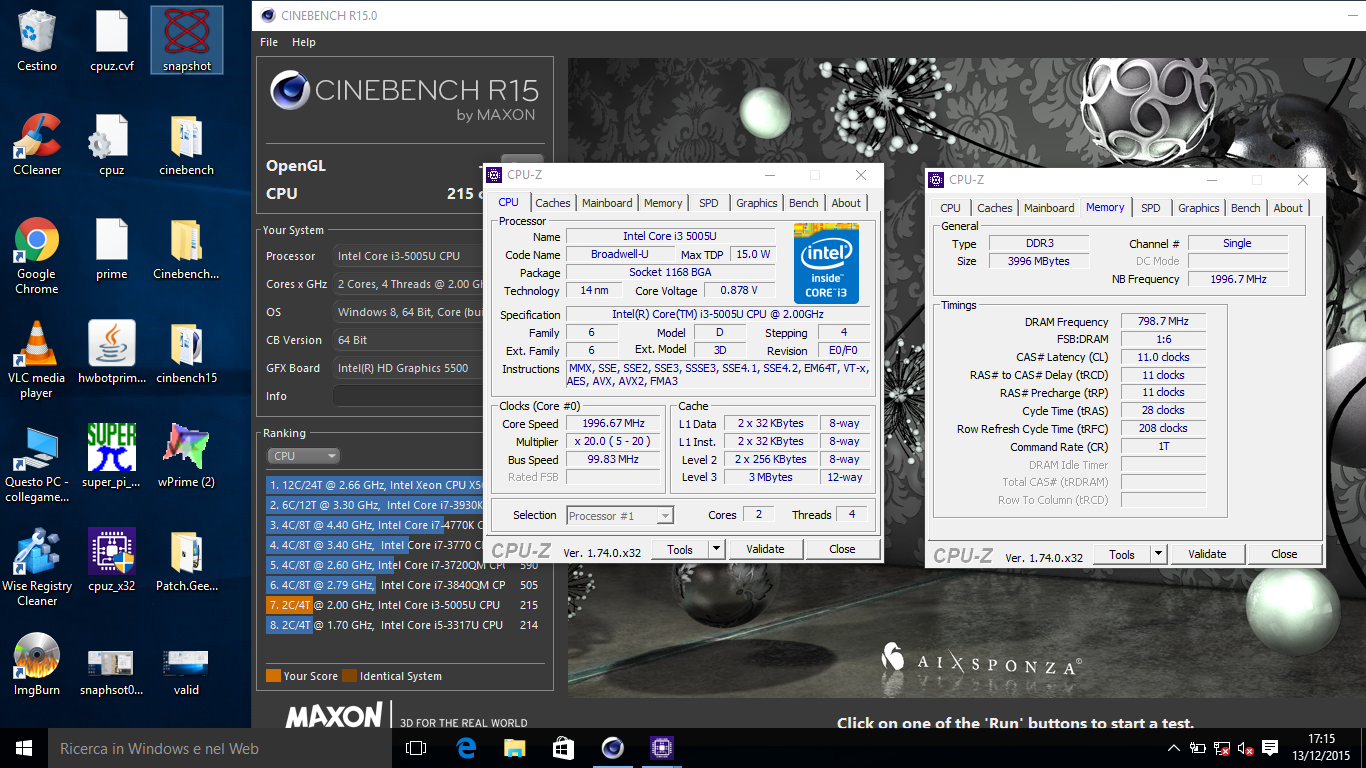Open About tab in left CPU-Z window
The width and height of the screenshot is (1366, 768).
coord(846,203)
